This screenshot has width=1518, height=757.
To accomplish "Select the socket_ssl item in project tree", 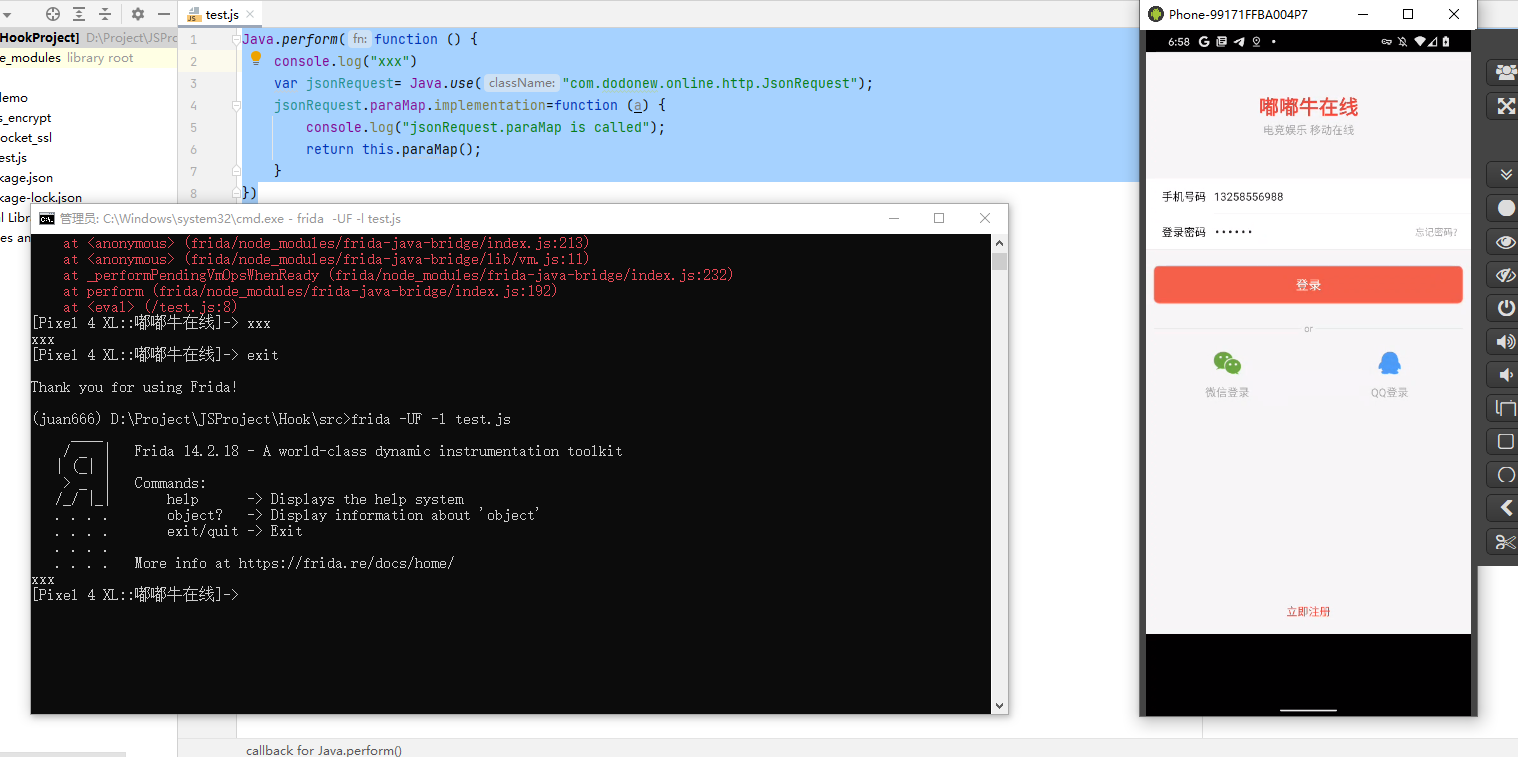I will click(x=26, y=138).
